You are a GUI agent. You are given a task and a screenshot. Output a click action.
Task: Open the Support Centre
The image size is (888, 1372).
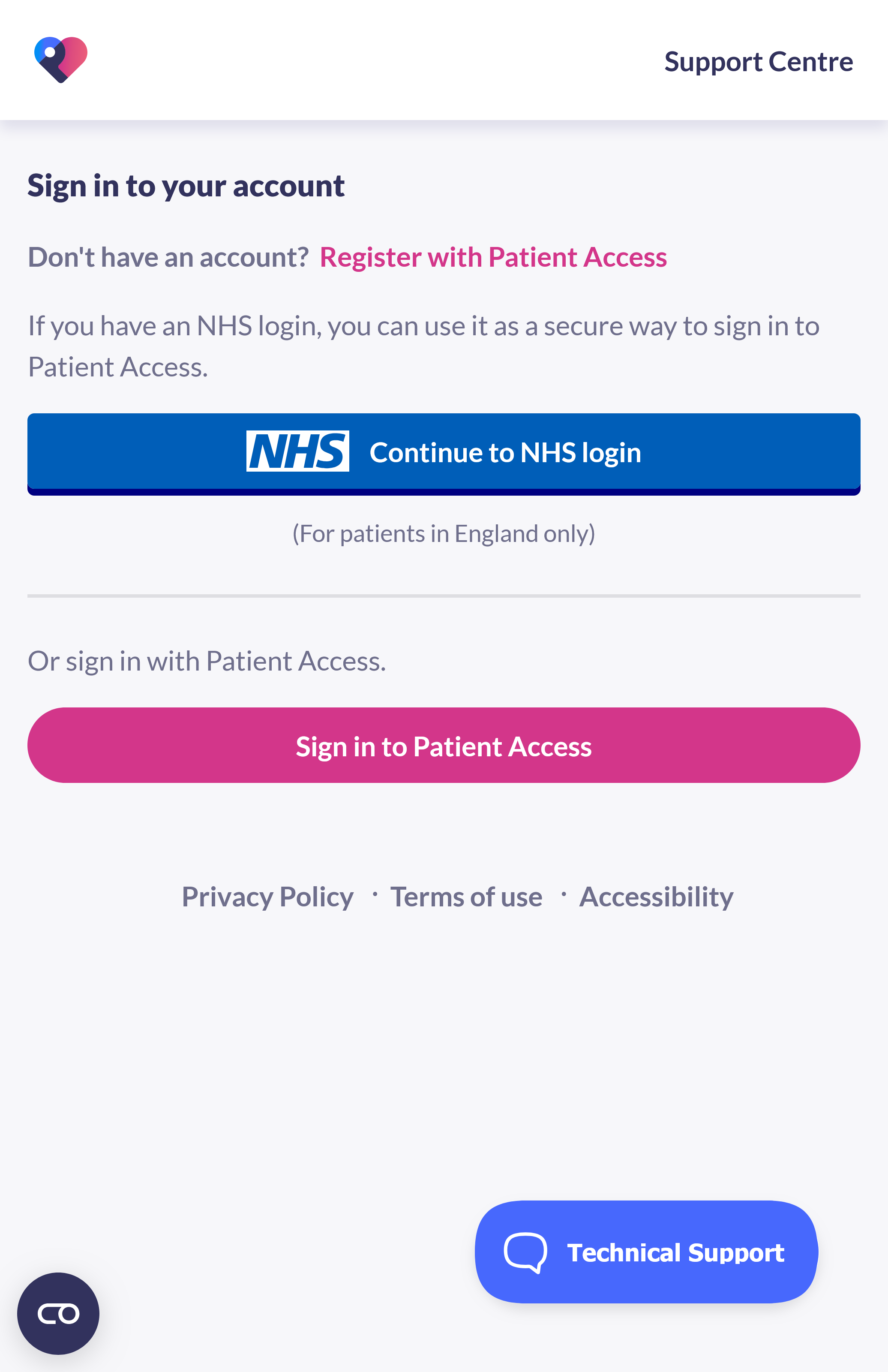[758, 60]
